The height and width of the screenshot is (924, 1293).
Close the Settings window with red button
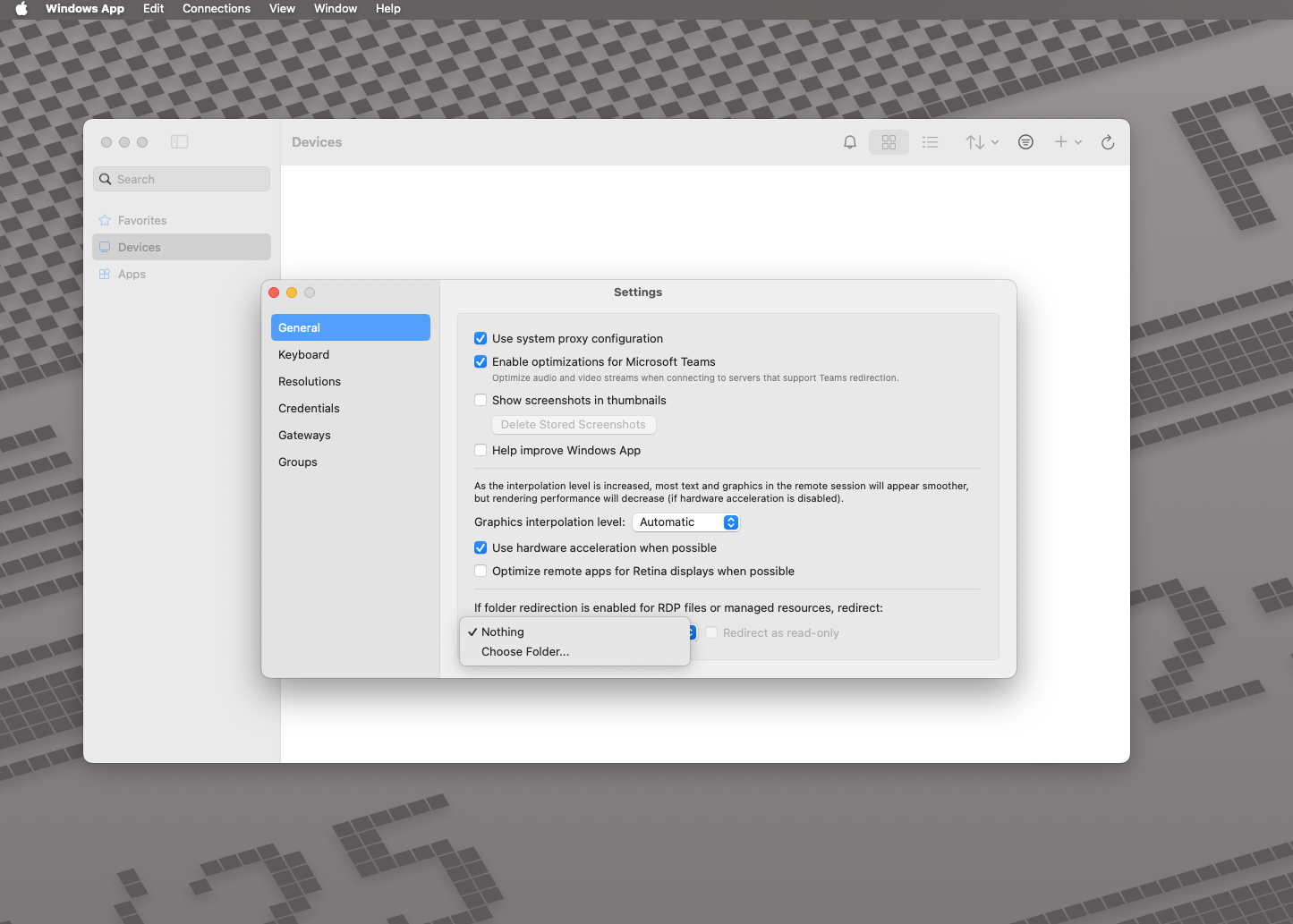click(x=274, y=292)
